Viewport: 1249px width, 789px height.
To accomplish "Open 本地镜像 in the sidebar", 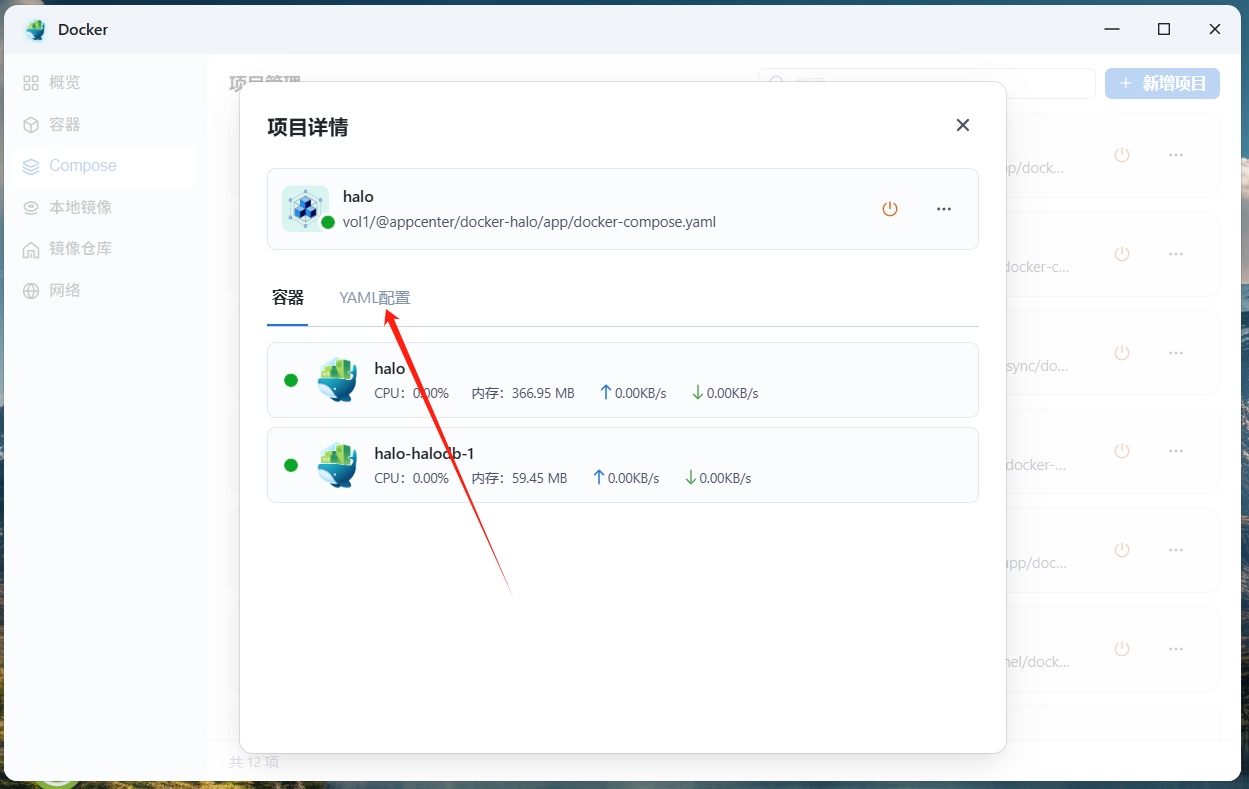I will pyautogui.click(x=80, y=208).
